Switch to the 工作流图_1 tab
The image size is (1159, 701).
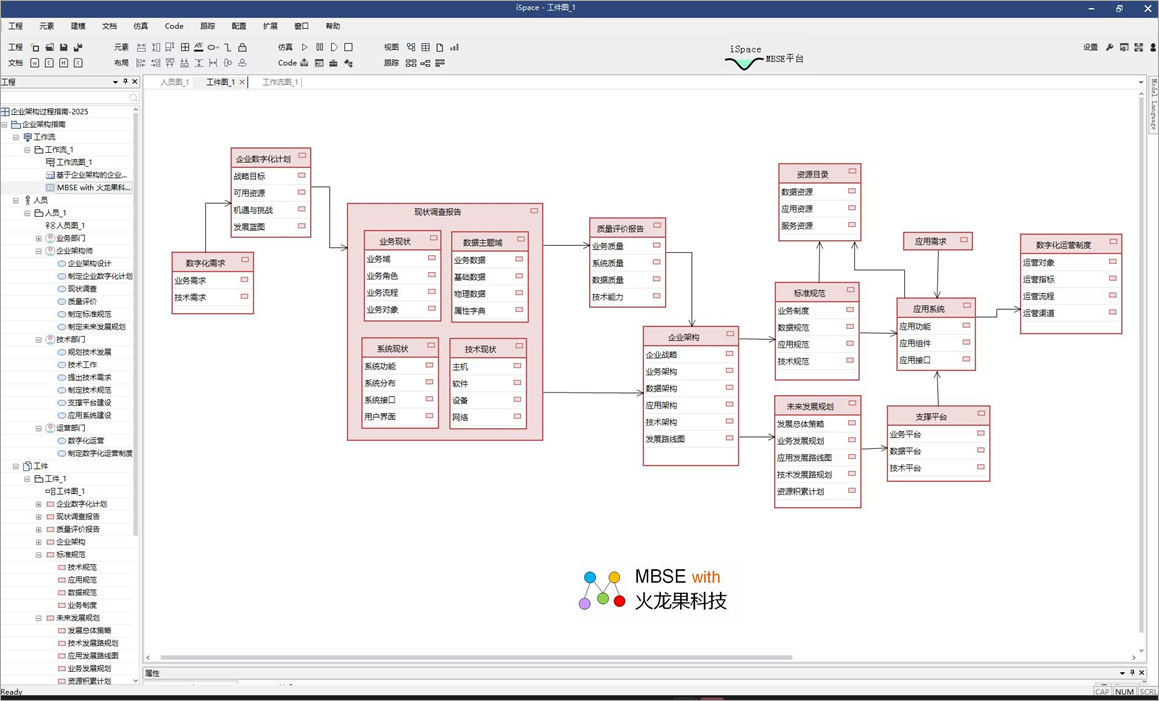point(280,82)
